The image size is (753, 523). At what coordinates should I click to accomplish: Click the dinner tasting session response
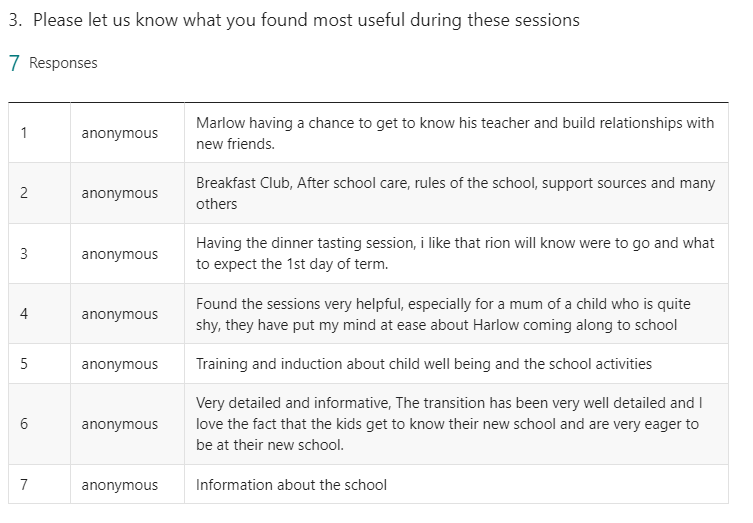click(x=455, y=254)
